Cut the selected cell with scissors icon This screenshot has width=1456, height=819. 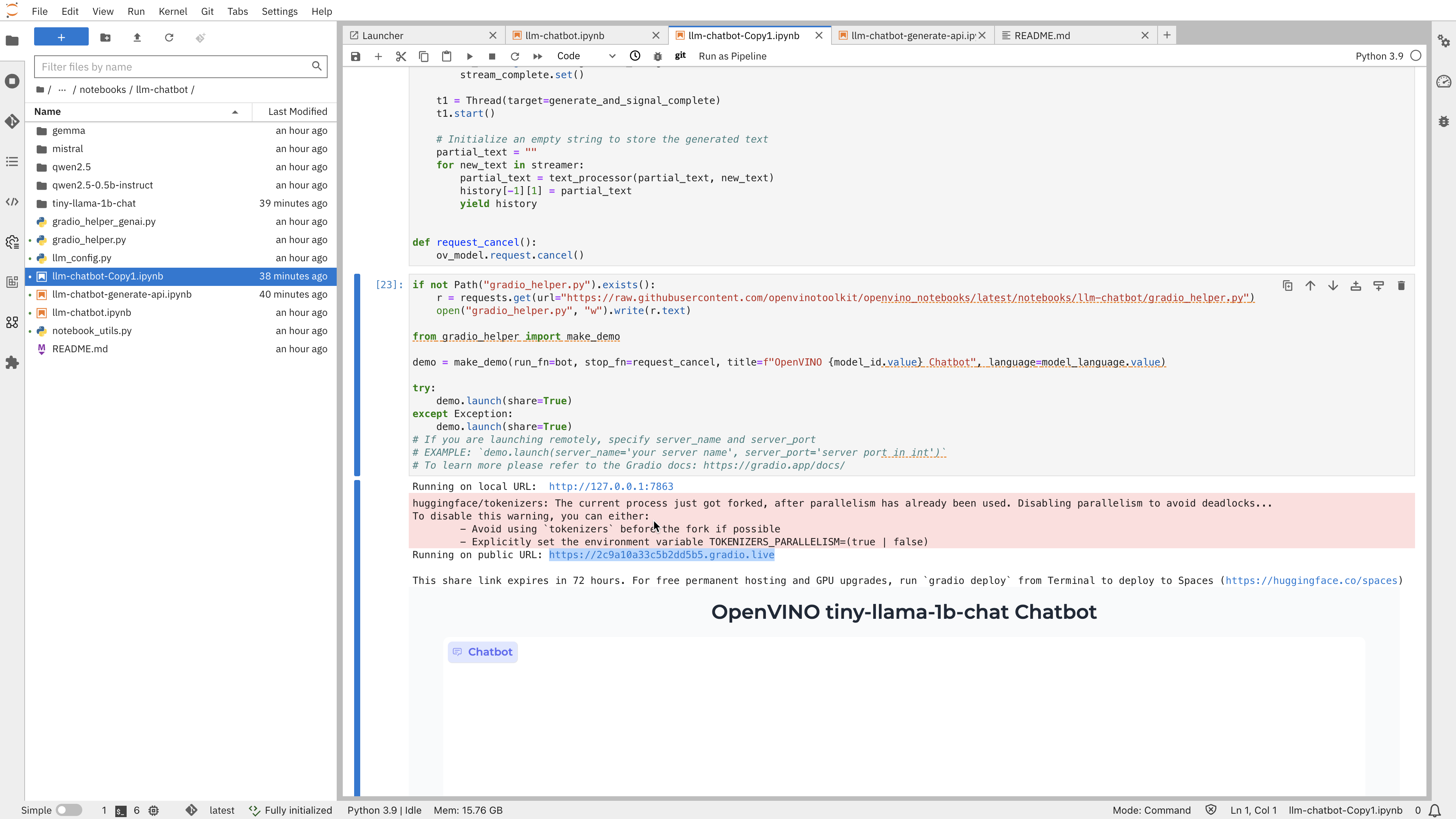click(x=401, y=56)
